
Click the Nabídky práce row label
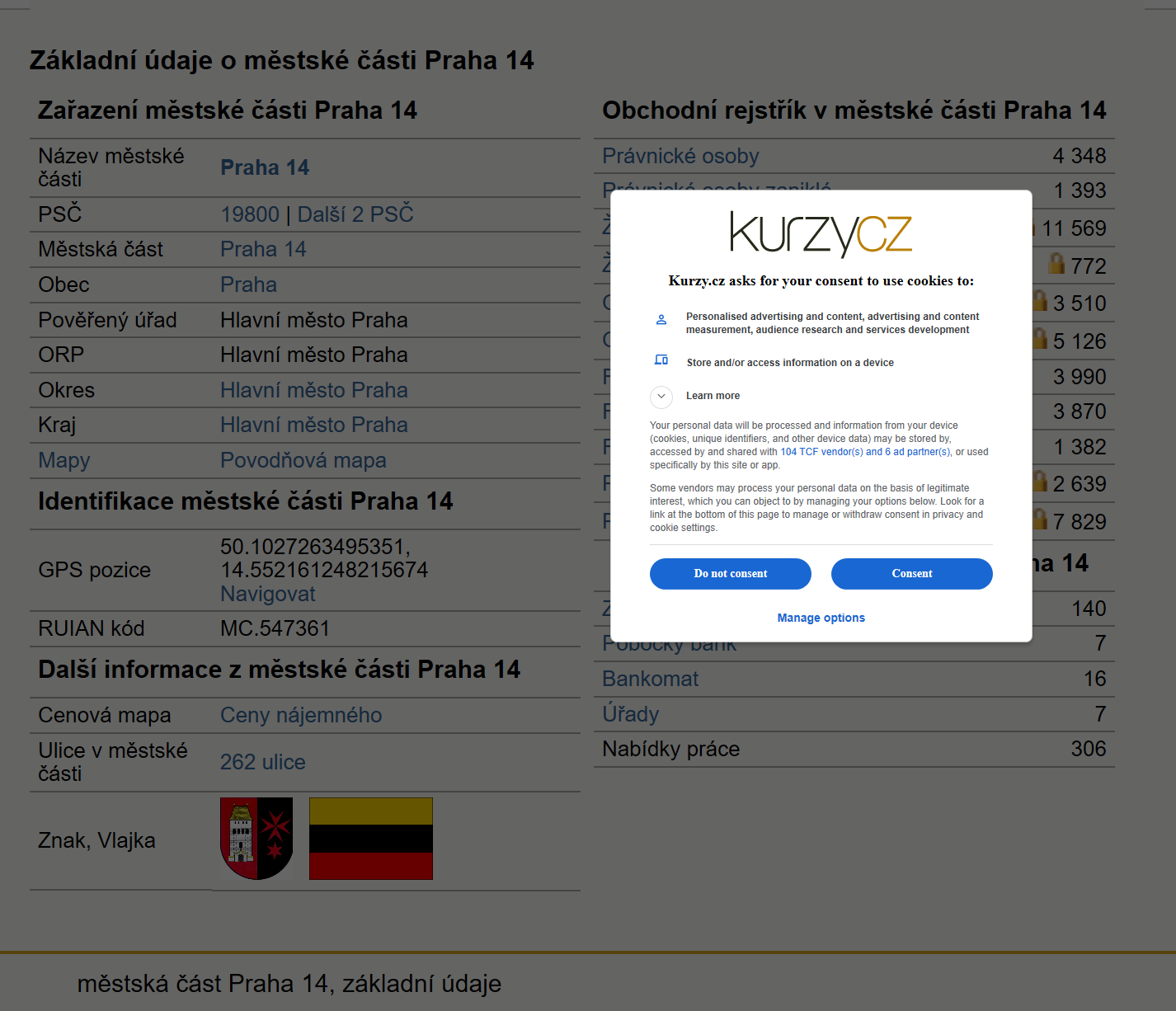[671, 749]
